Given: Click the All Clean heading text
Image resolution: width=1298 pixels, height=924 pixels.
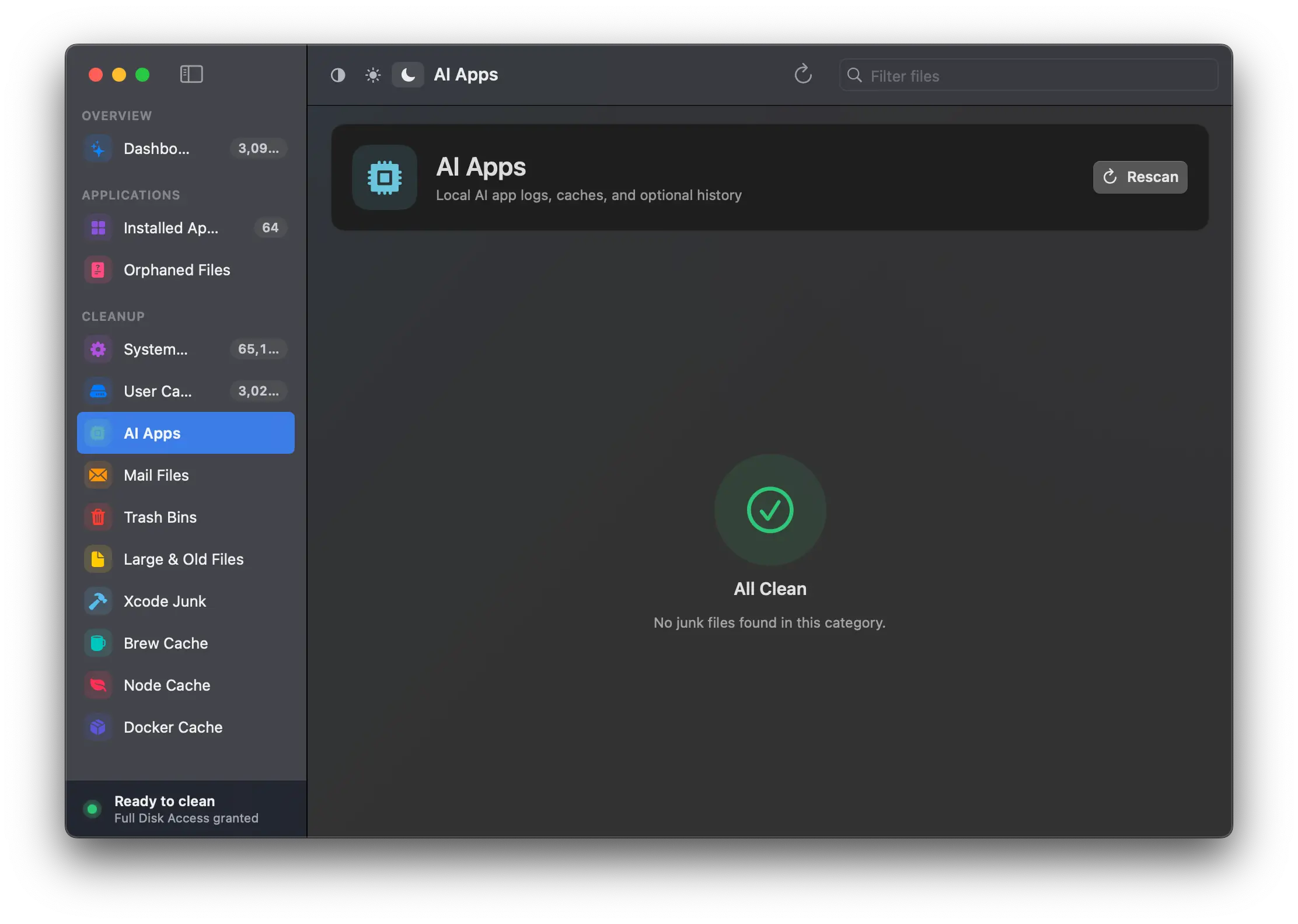Looking at the screenshot, I should click(x=770, y=589).
